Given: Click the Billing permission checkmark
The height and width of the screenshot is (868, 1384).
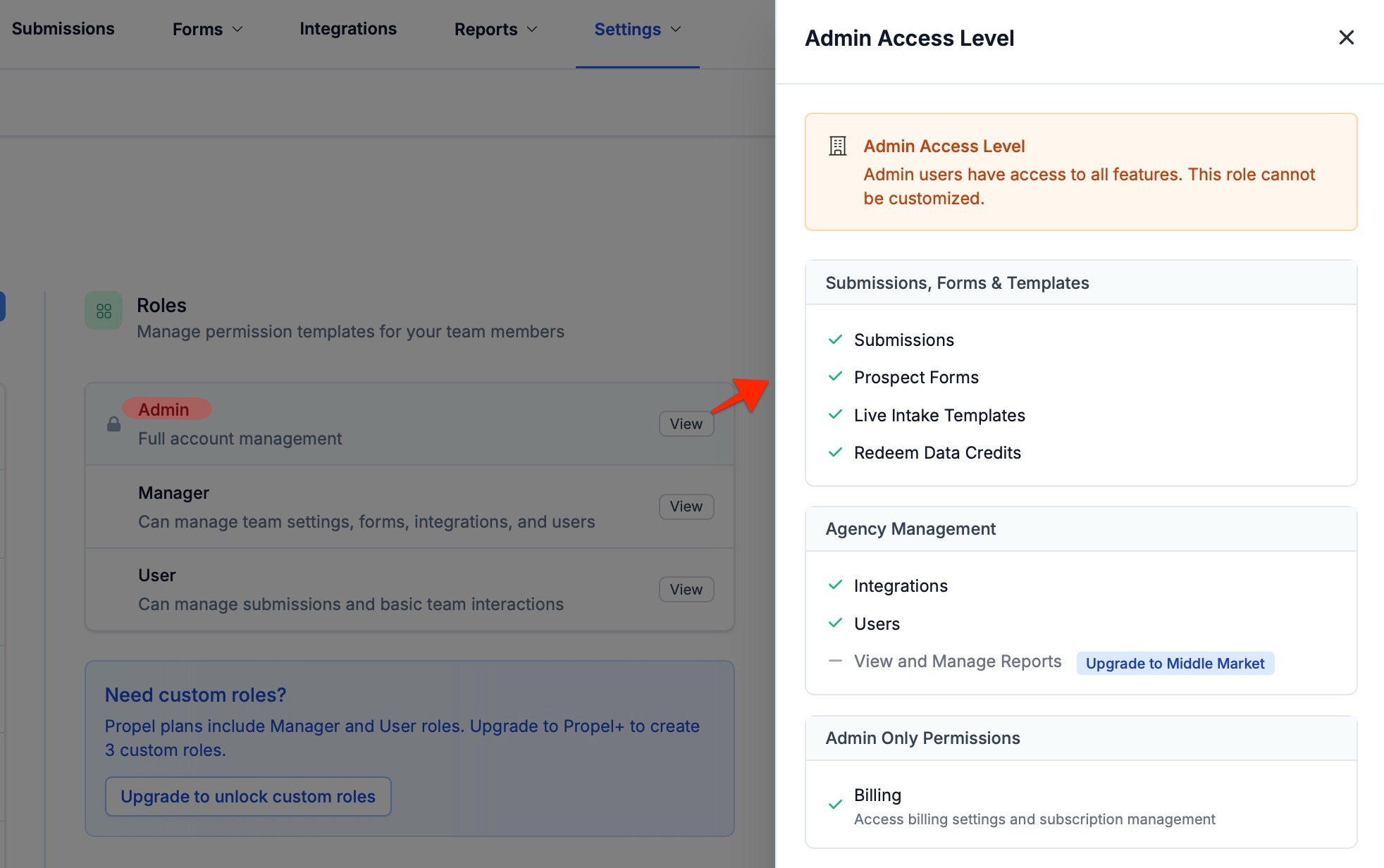Looking at the screenshot, I should 835,805.
